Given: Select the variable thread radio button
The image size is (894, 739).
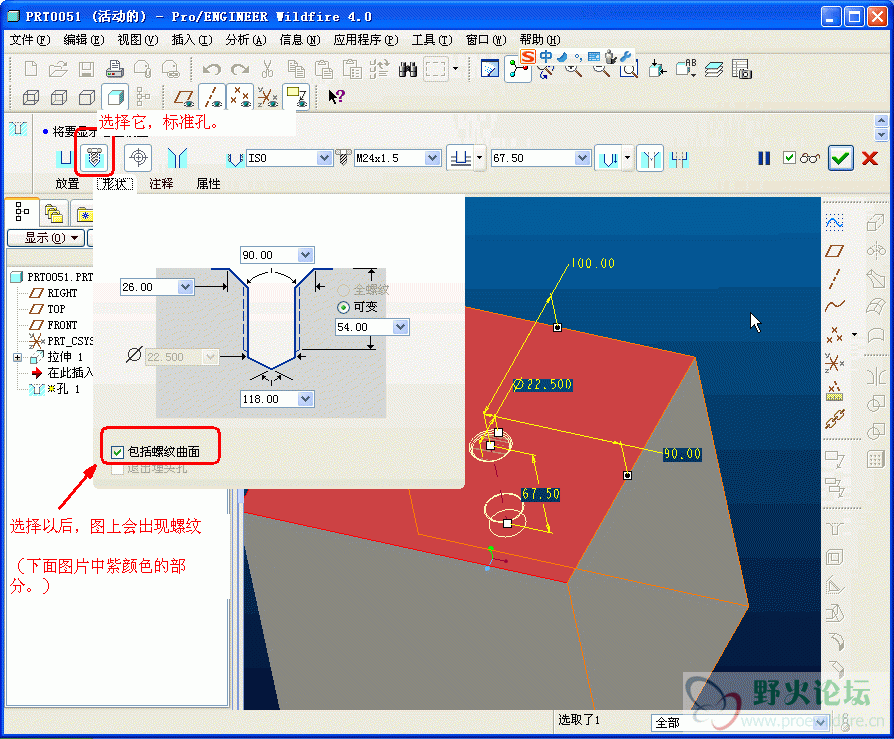Looking at the screenshot, I should click(x=343, y=307).
